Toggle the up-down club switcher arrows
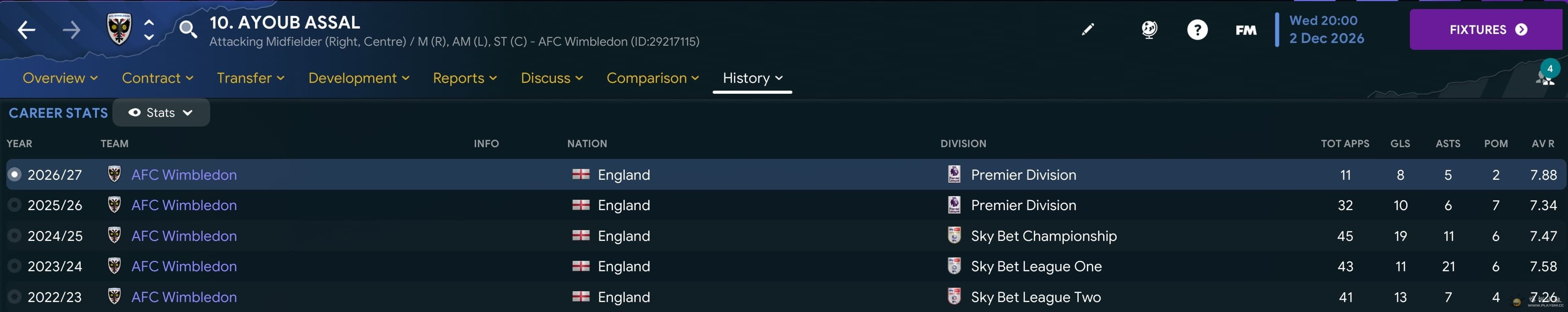 149,29
